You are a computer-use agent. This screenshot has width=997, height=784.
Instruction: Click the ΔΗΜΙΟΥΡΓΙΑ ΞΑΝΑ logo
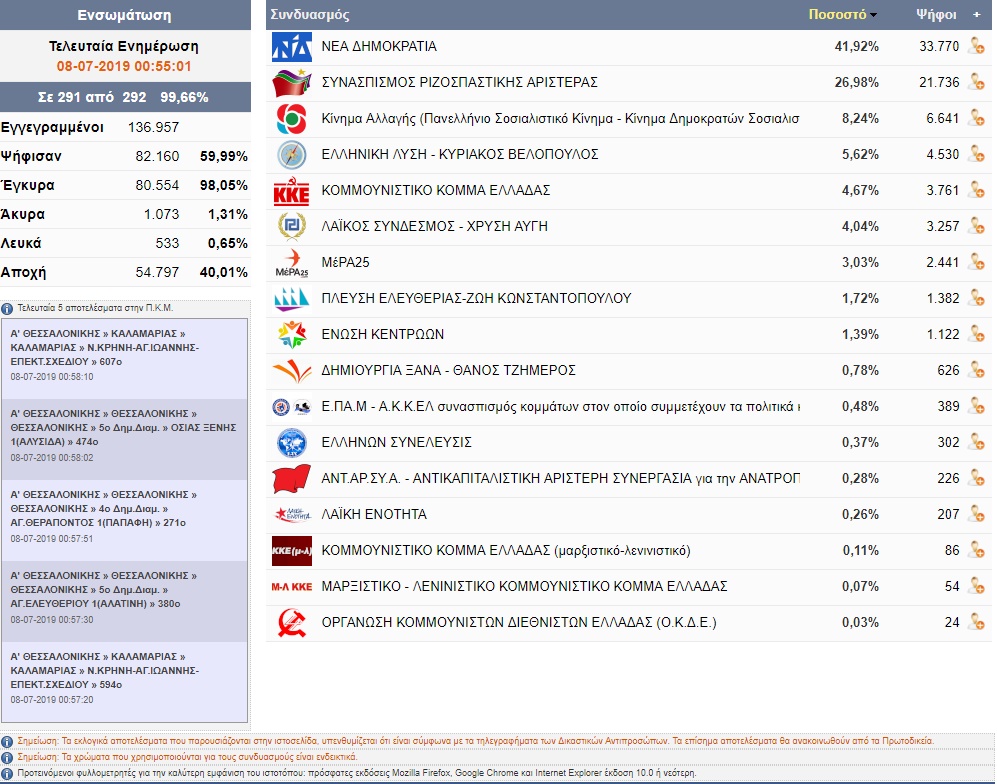click(x=292, y=371)
